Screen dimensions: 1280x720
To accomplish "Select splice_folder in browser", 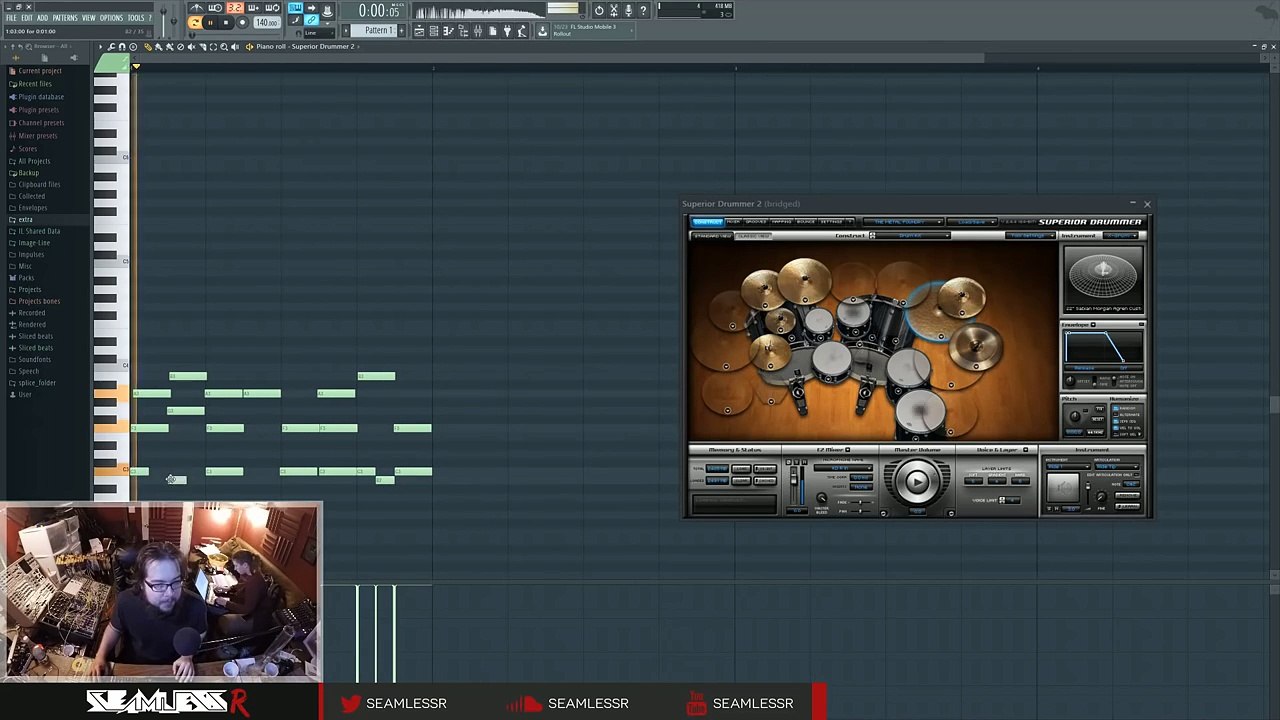I will tap(37, 383).
